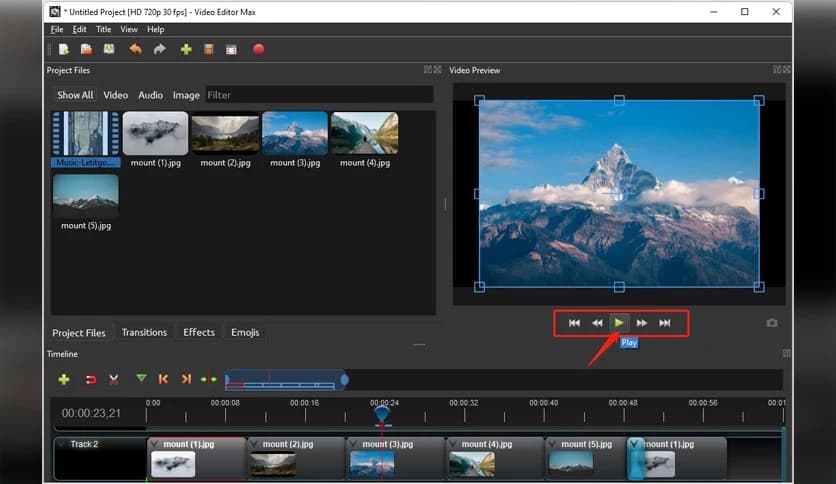The height and width of the screenshot is (484, 836).
Task: Float the Timeline panel
Action: click(x=786, y=353)
